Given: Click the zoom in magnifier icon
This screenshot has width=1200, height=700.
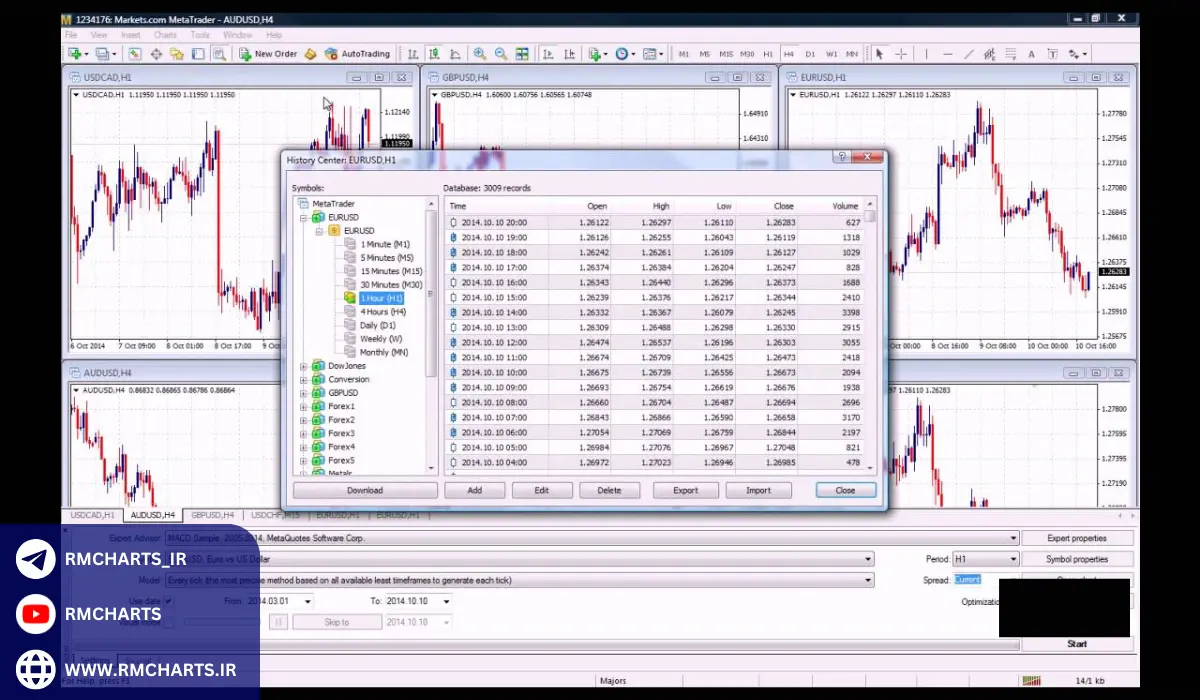Looking at the screenshot, I should click(480, 54).
